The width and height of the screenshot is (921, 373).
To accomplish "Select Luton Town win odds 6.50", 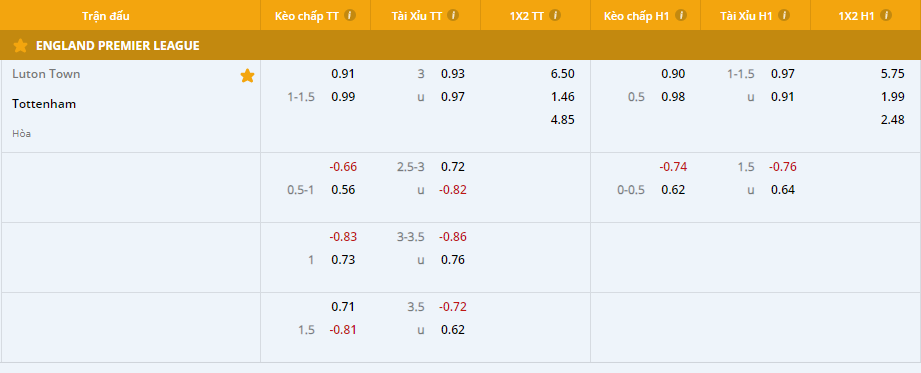I will 563,74.
